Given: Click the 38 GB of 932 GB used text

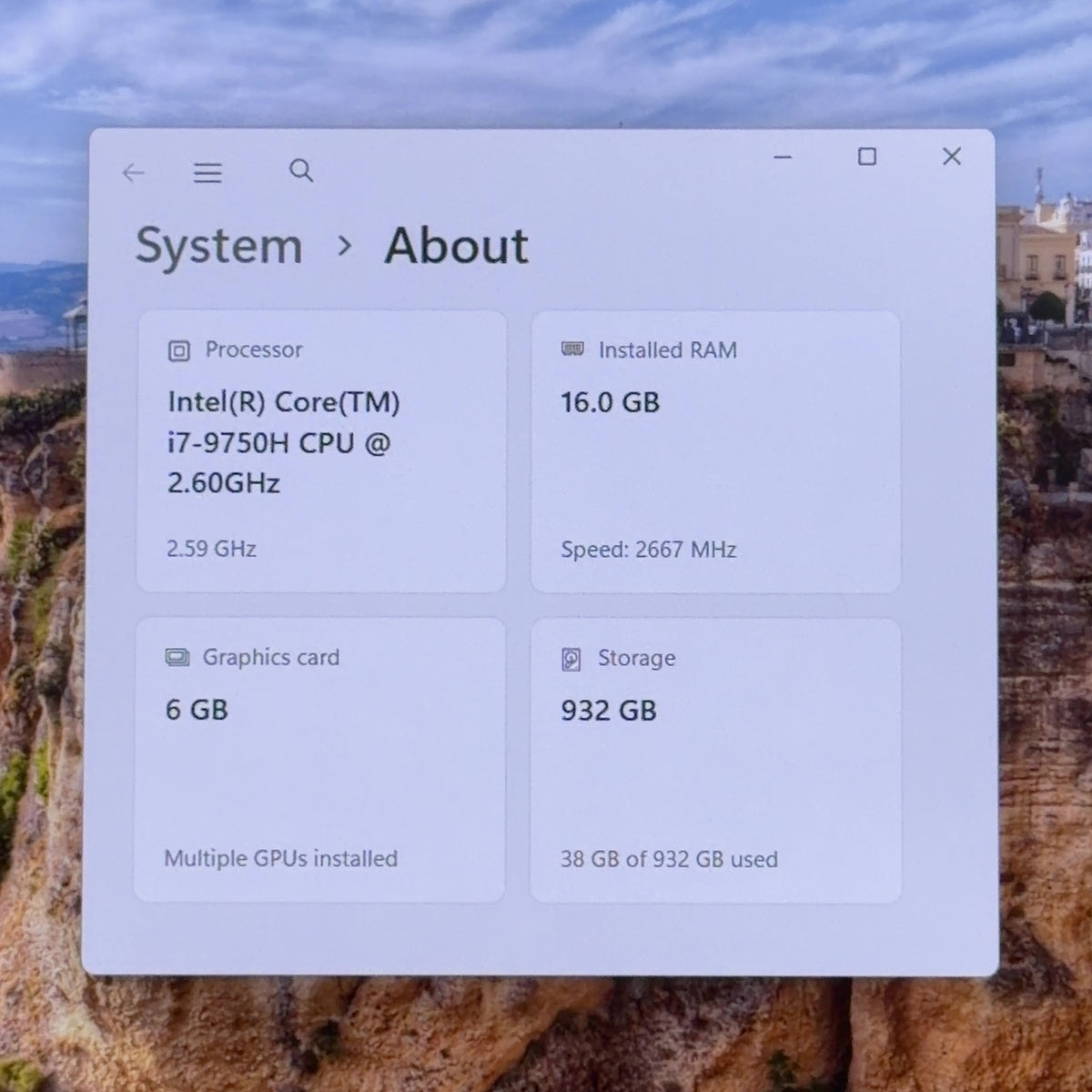Looking at the screenshot, I should point(669,859).
